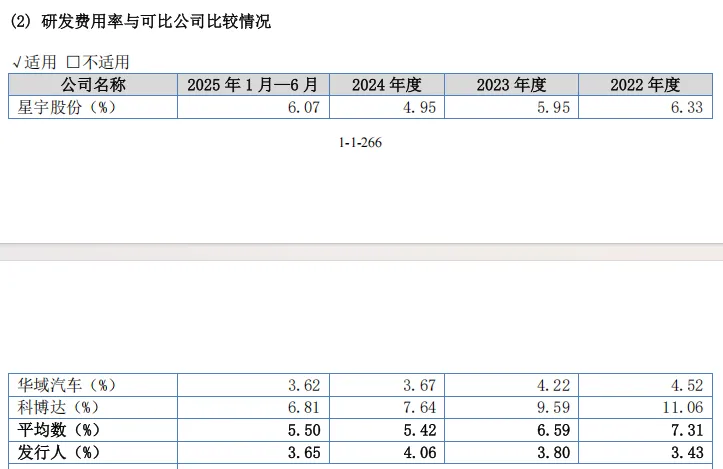723x469 pixels.
Task: Click the '√适用' checkbox mark
Action: [17, 62]
